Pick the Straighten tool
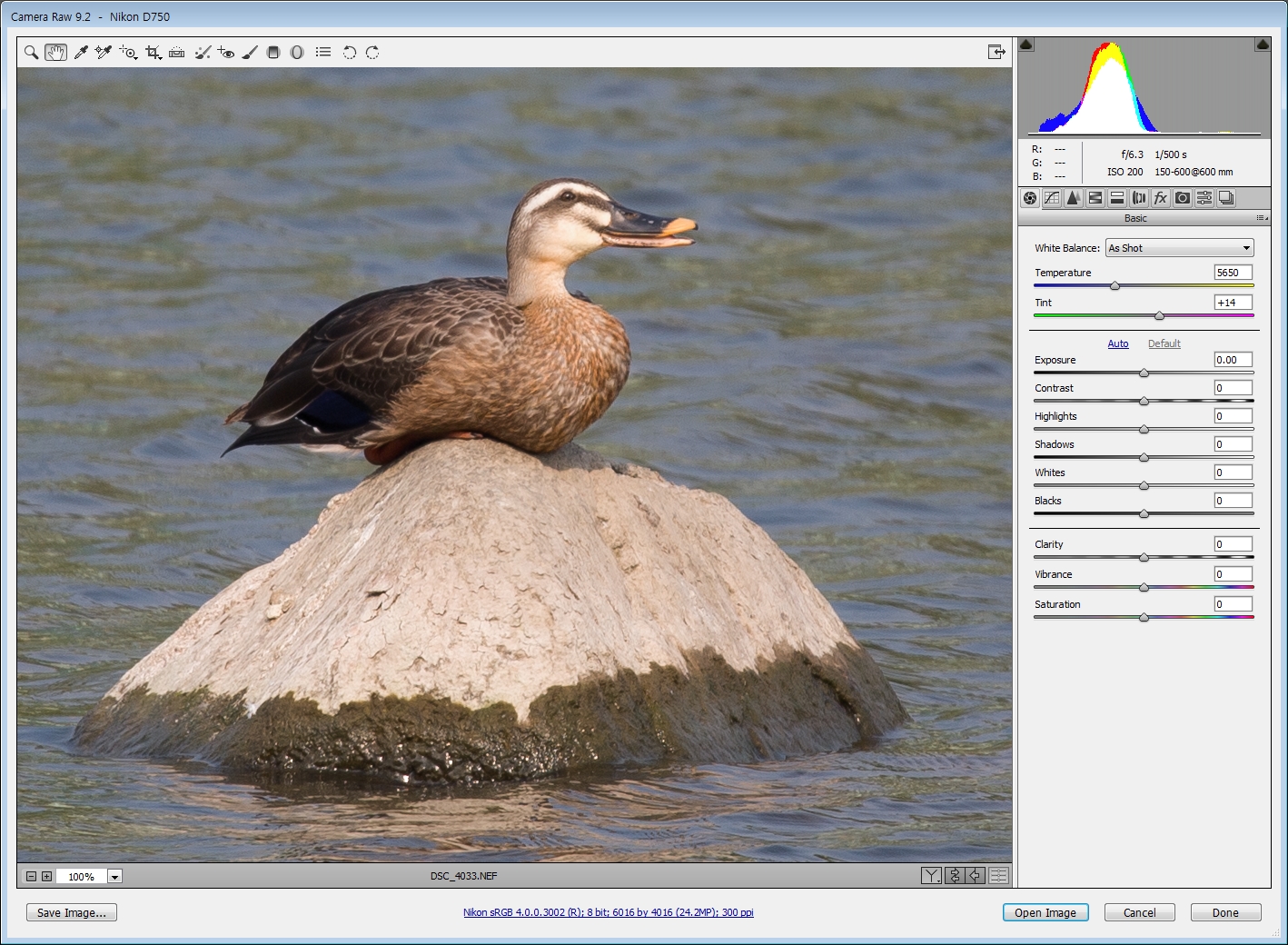 coord(177,53)
